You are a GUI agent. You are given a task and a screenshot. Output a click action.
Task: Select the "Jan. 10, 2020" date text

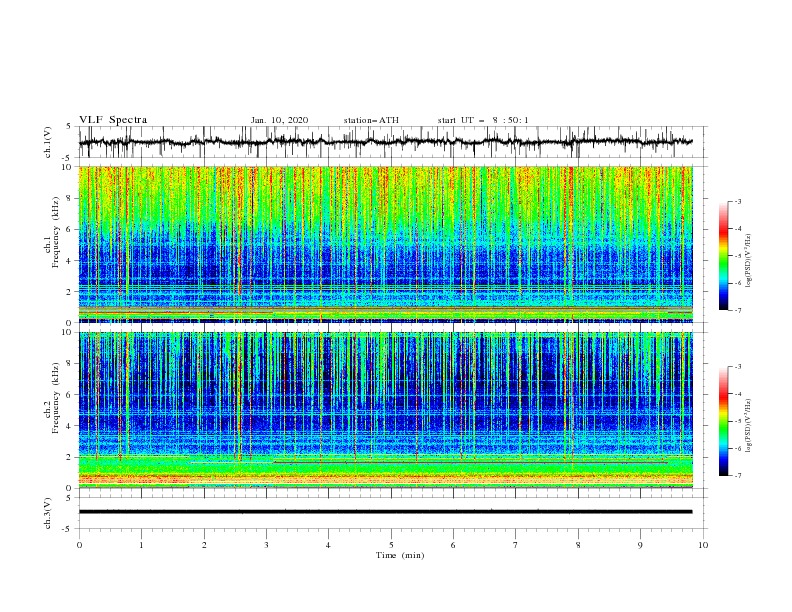tap(279, 120)
